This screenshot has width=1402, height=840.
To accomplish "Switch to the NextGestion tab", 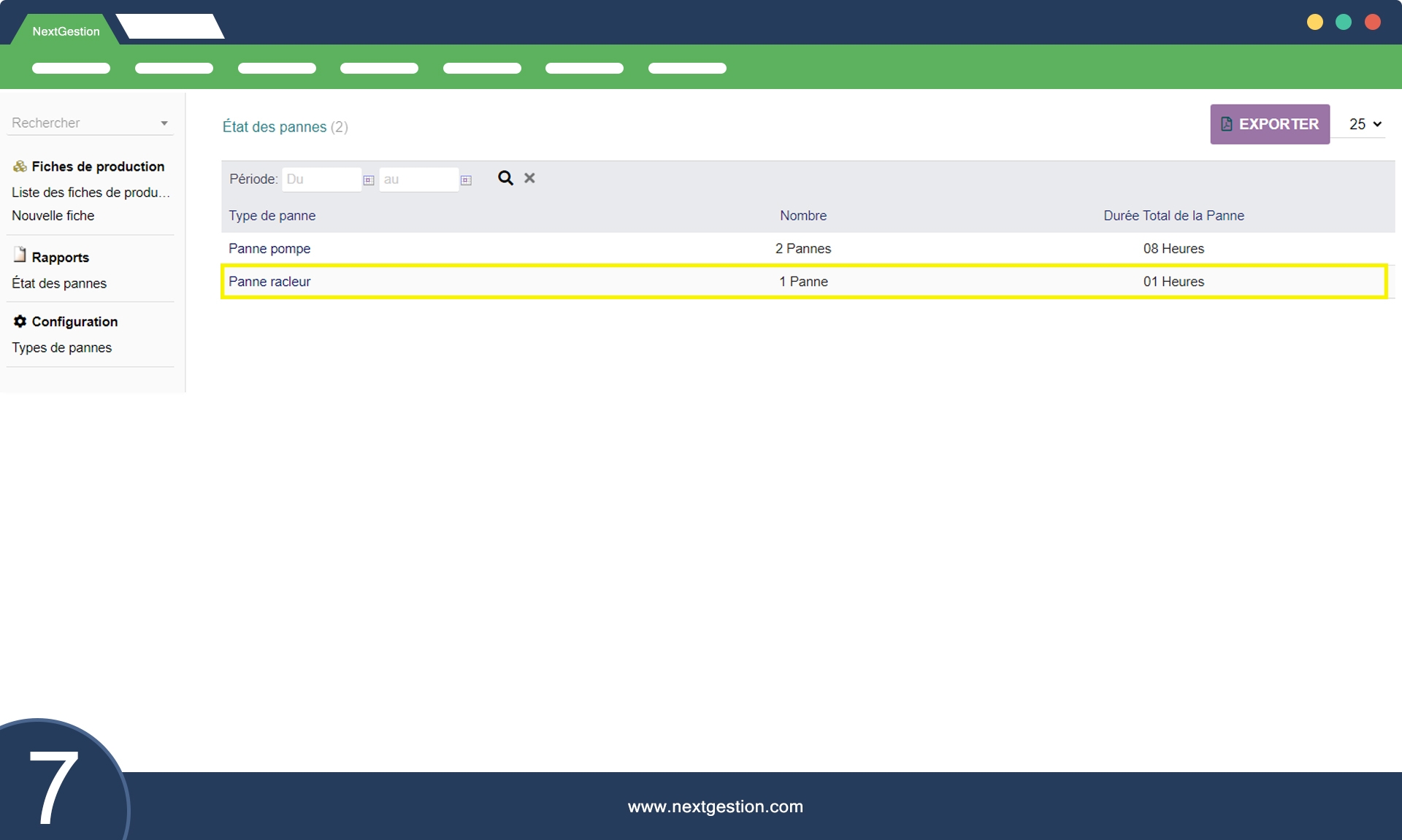I will coord(66,31).
